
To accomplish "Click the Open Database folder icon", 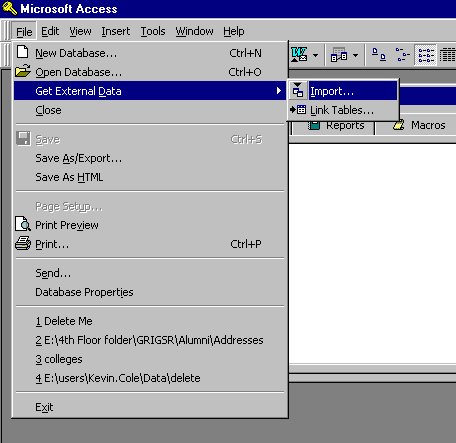I will 23,71.
